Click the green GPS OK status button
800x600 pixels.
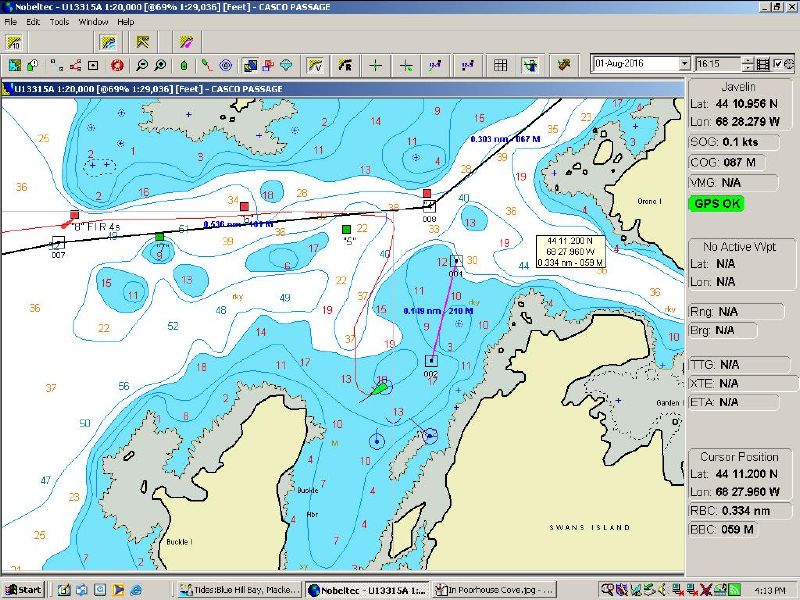tap(716, 204)
